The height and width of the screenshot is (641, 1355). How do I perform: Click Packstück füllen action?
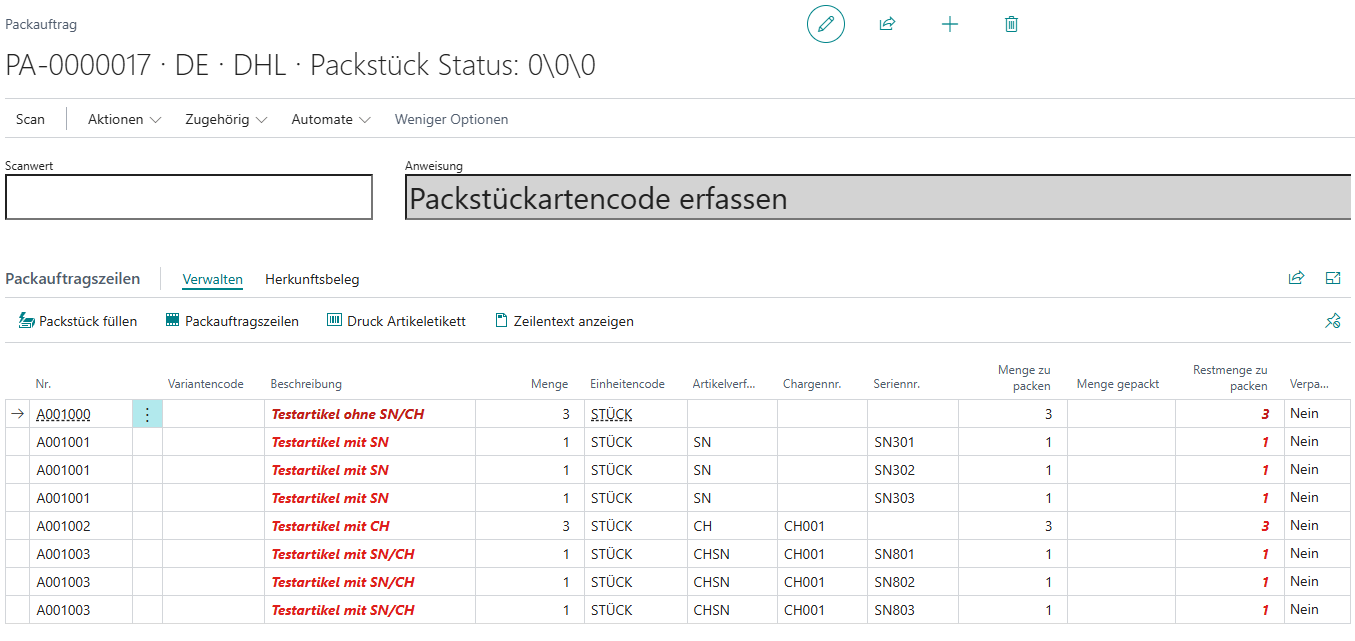(78, 321)
